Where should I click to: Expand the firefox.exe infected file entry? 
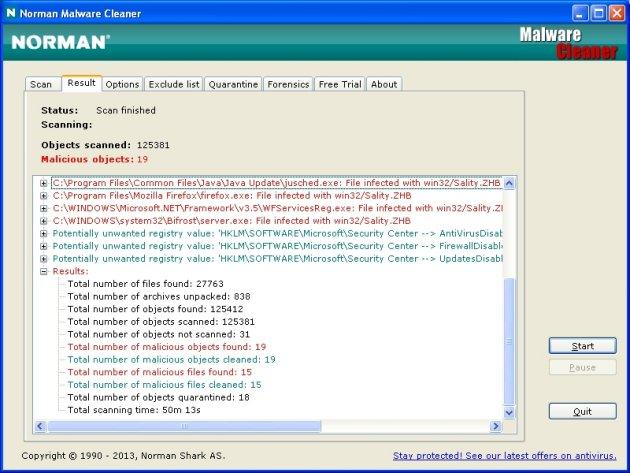coord(44,196)
